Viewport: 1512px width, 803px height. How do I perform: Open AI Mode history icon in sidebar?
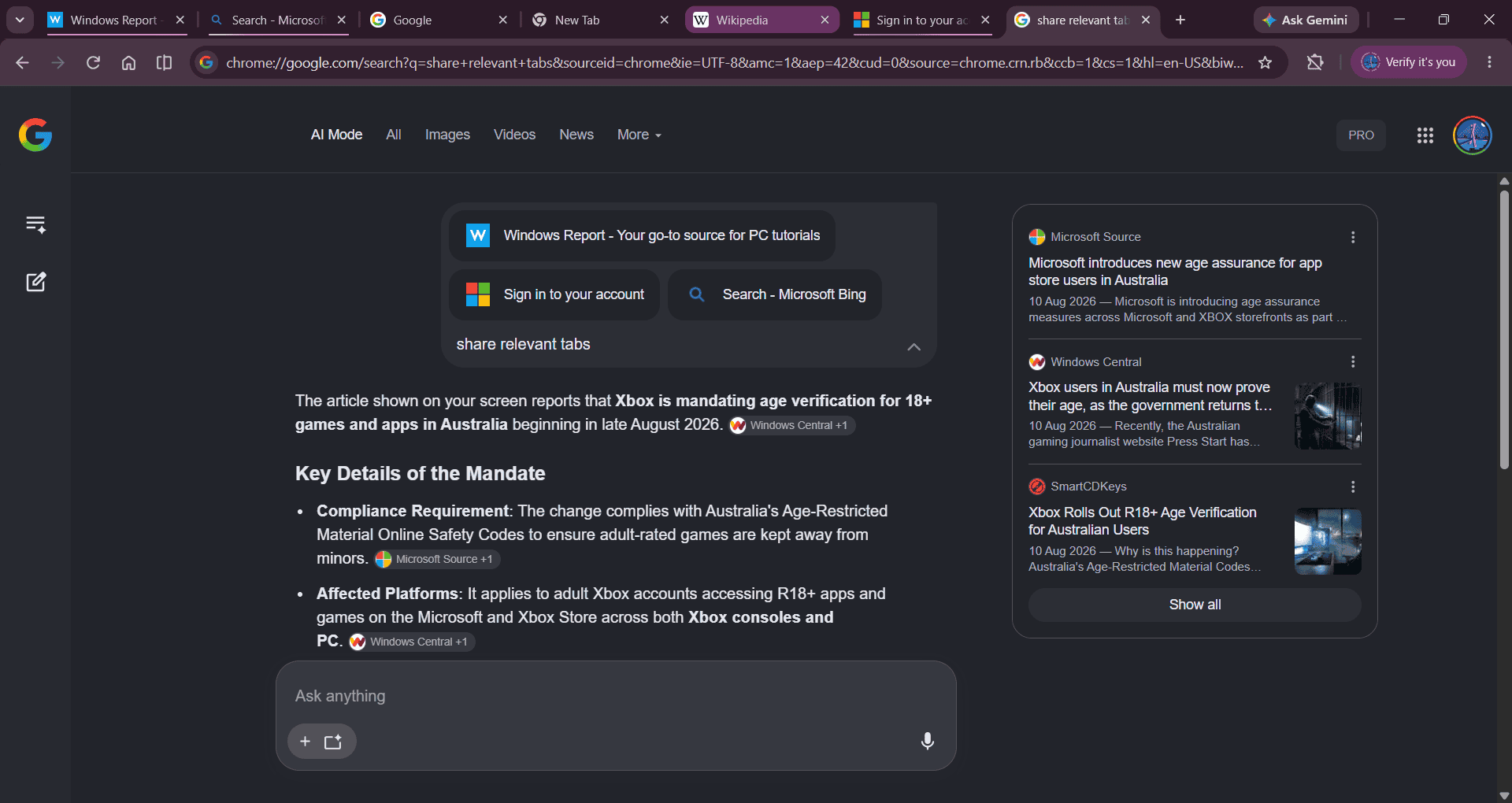[x=36, y=224]
